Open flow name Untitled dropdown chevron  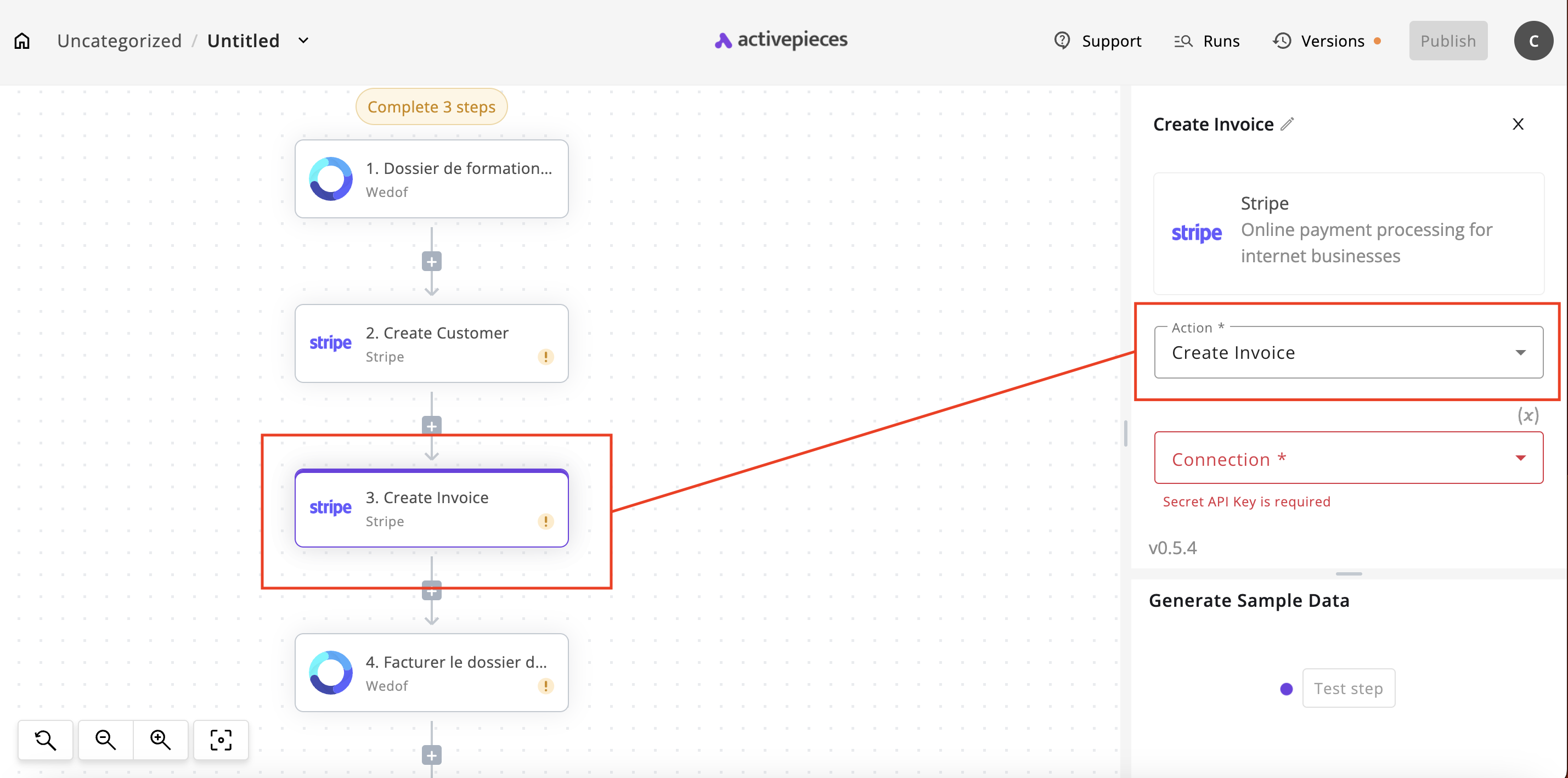click(303, 41)
